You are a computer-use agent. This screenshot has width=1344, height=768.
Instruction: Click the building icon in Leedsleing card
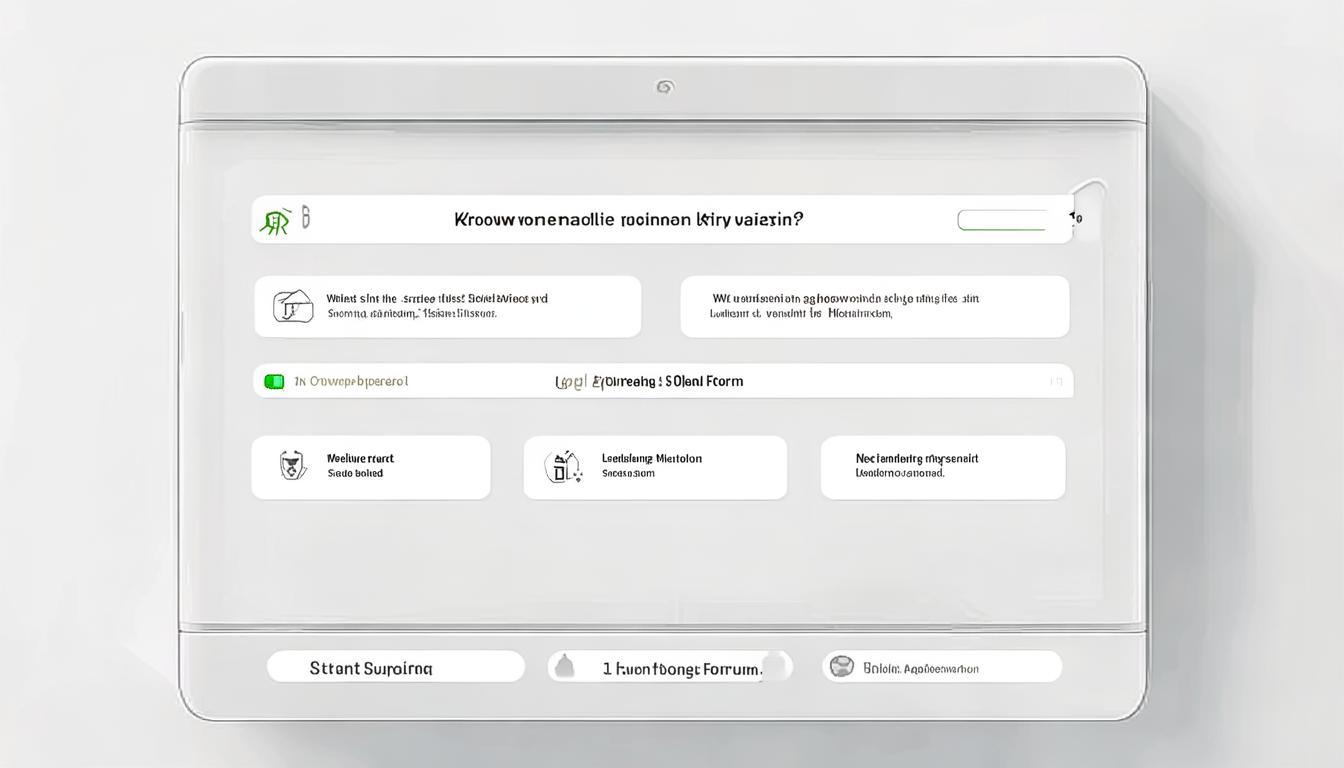click(562, 467)
